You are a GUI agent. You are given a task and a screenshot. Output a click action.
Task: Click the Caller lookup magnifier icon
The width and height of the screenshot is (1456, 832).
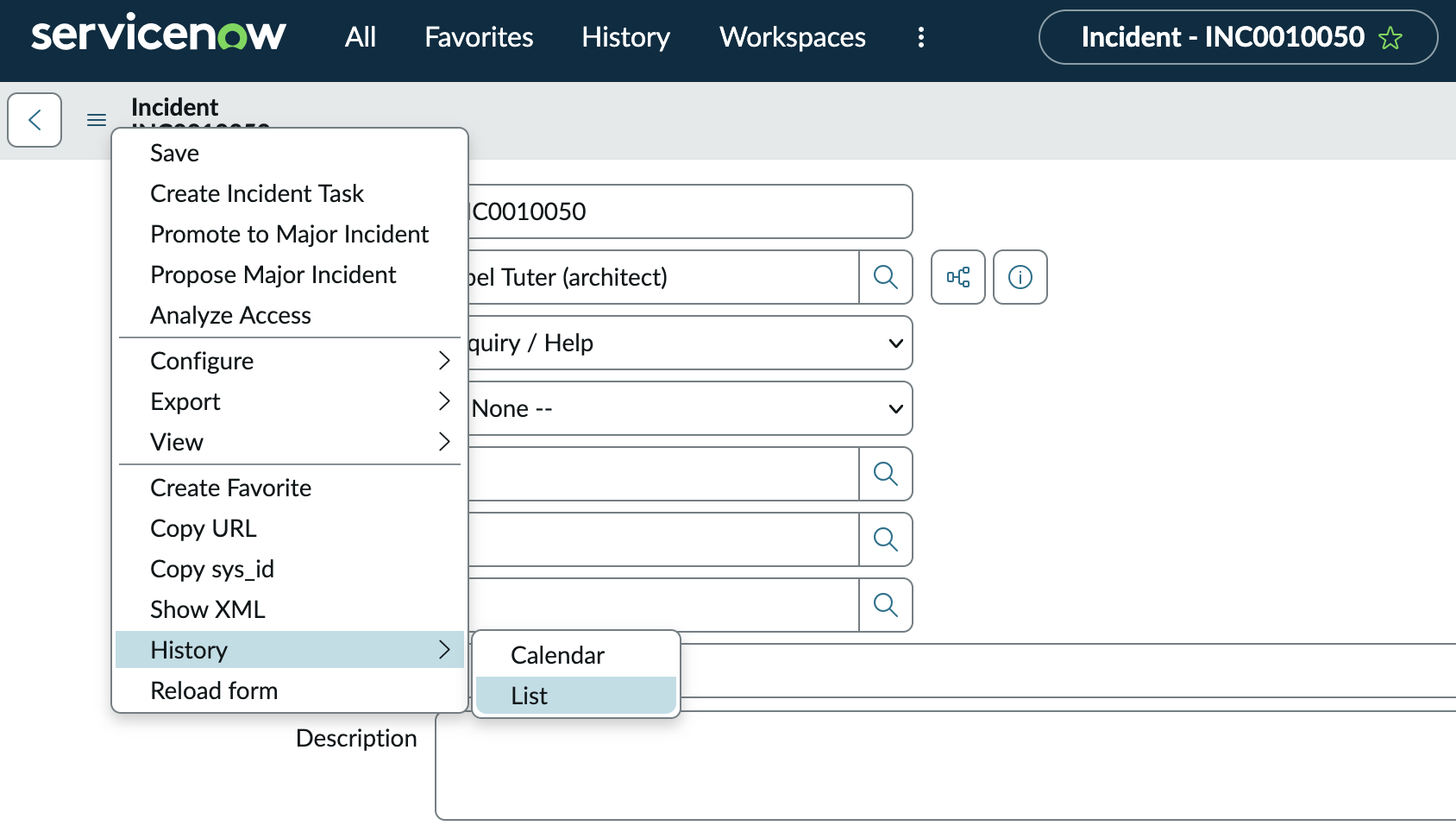click(885, 277)
